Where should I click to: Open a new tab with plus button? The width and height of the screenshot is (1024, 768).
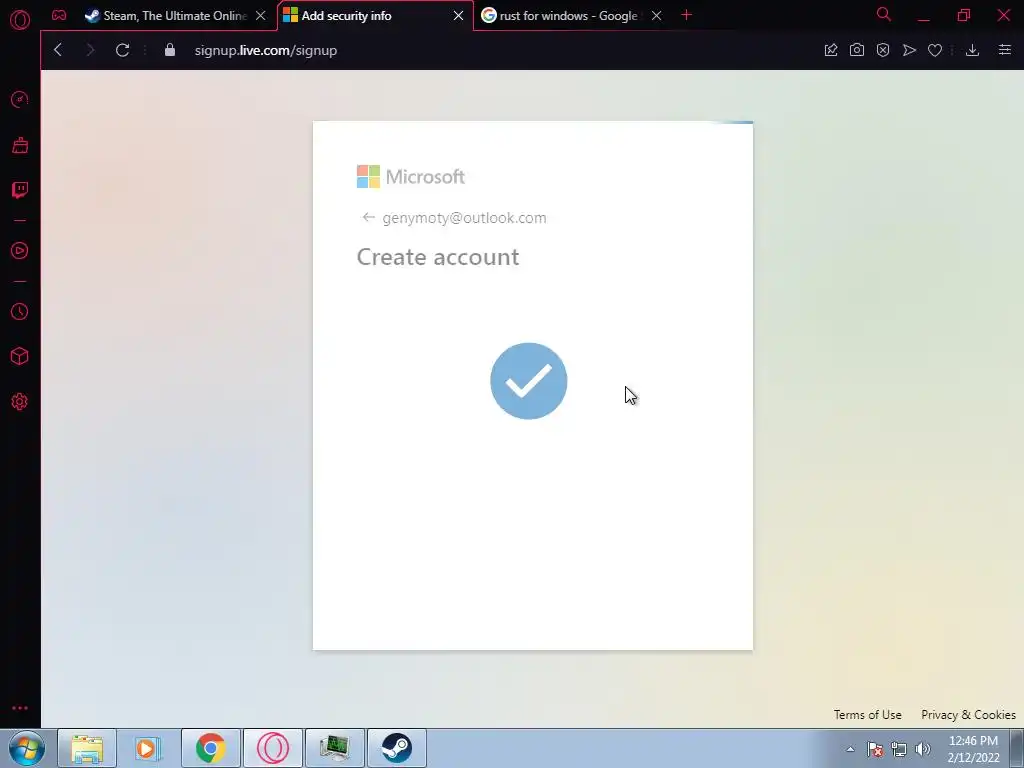tap(686, 15)
